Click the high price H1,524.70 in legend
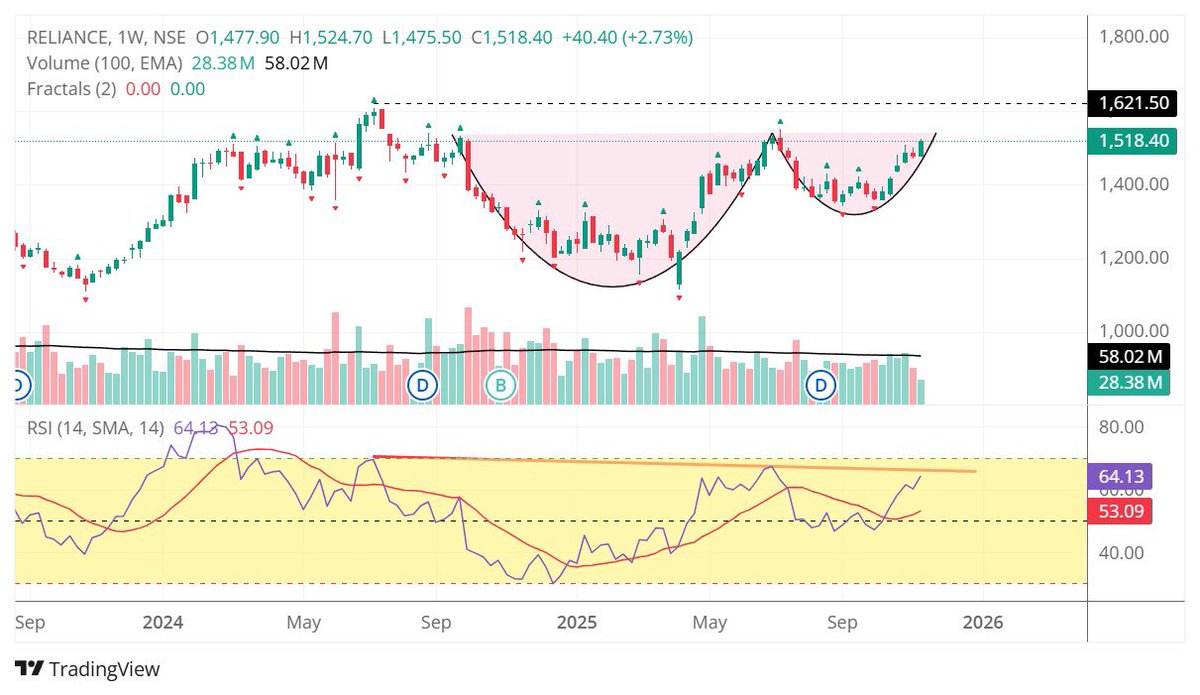Viewport: 1200px width, 695px height. pos(331,37)
